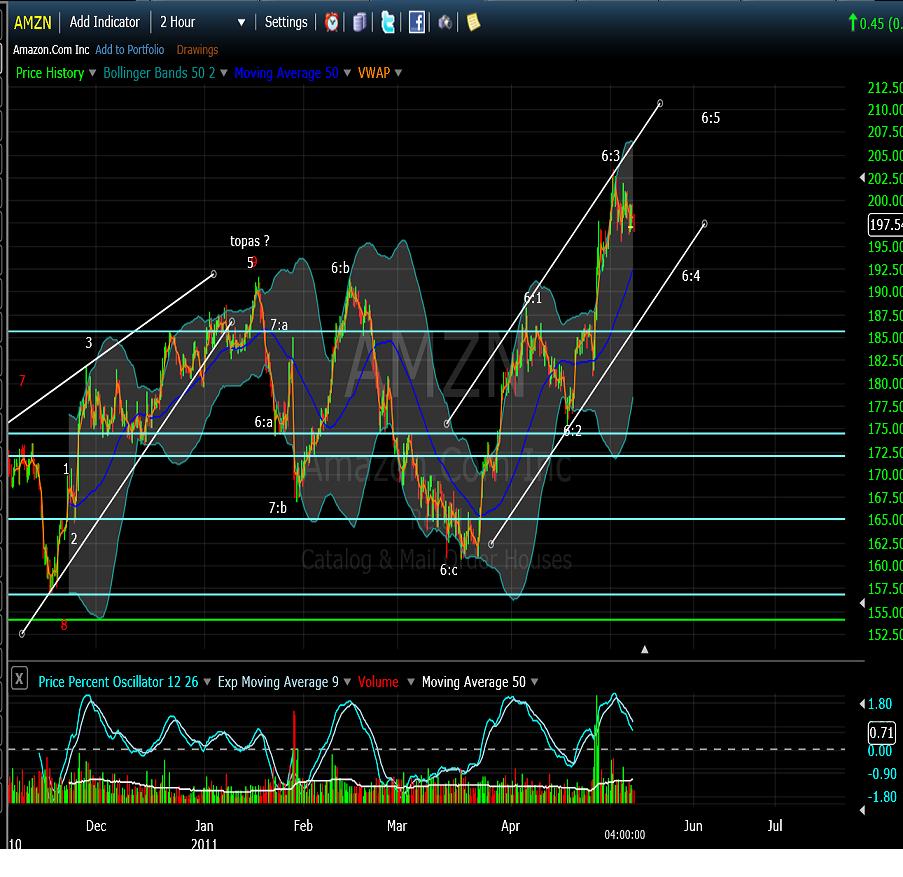
Task: Expand the Bollinger Bands 50 2 dropdown arrow
Action: pos(223,73)
